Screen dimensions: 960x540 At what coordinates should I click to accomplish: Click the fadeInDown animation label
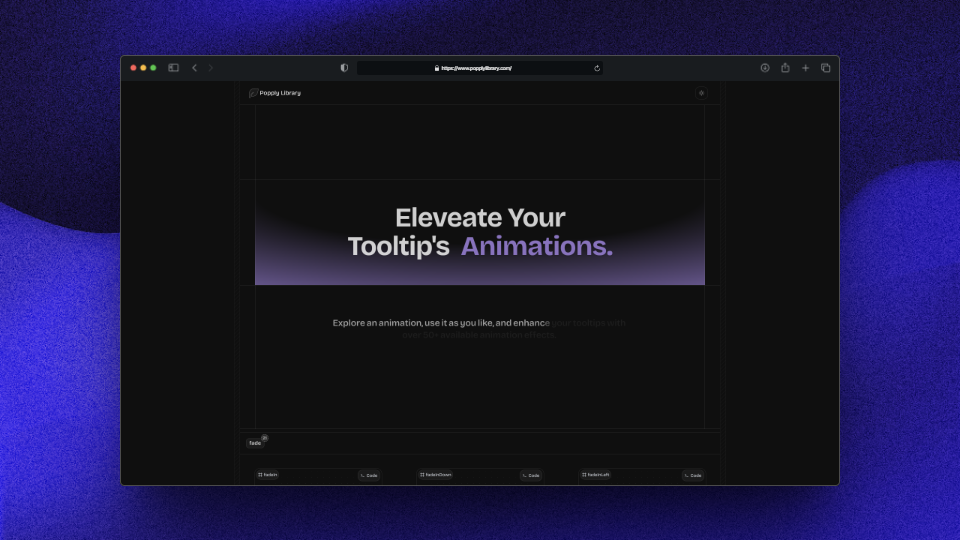[435, 474]
